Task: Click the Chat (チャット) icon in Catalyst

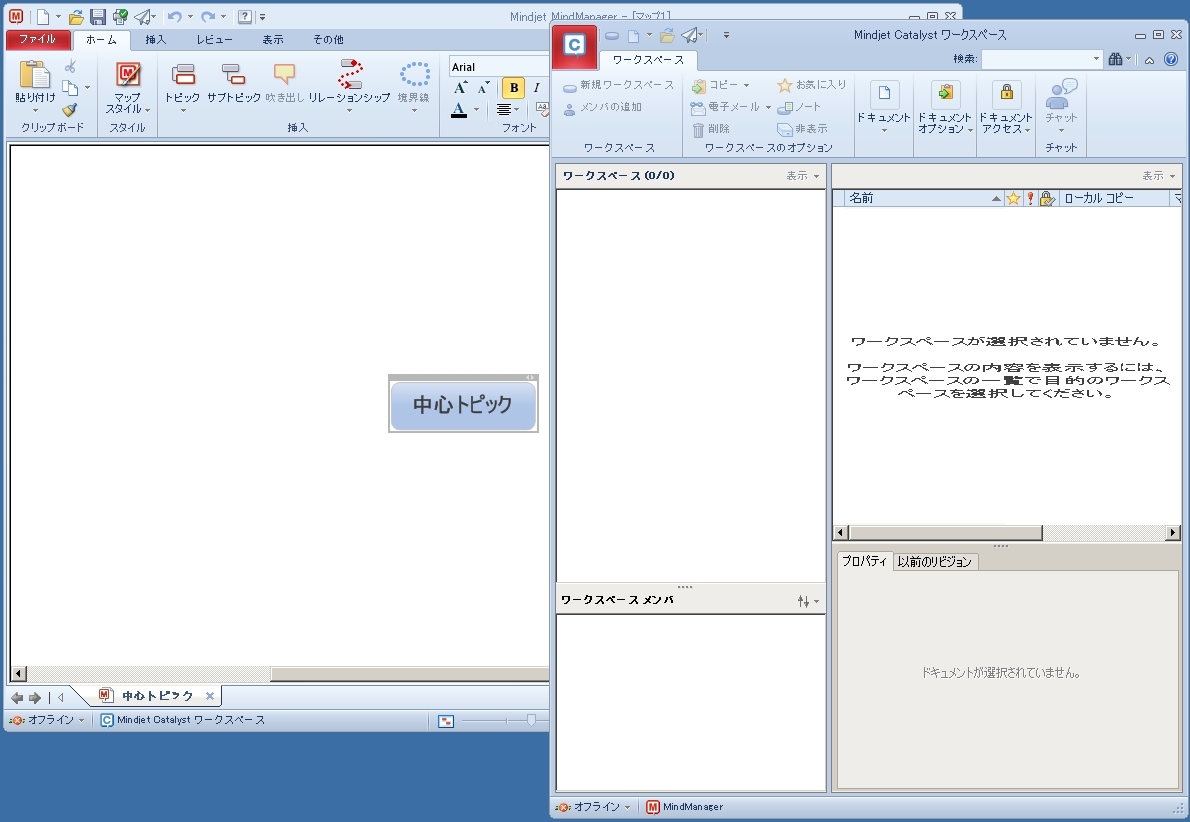Action: pos(1061,94)
